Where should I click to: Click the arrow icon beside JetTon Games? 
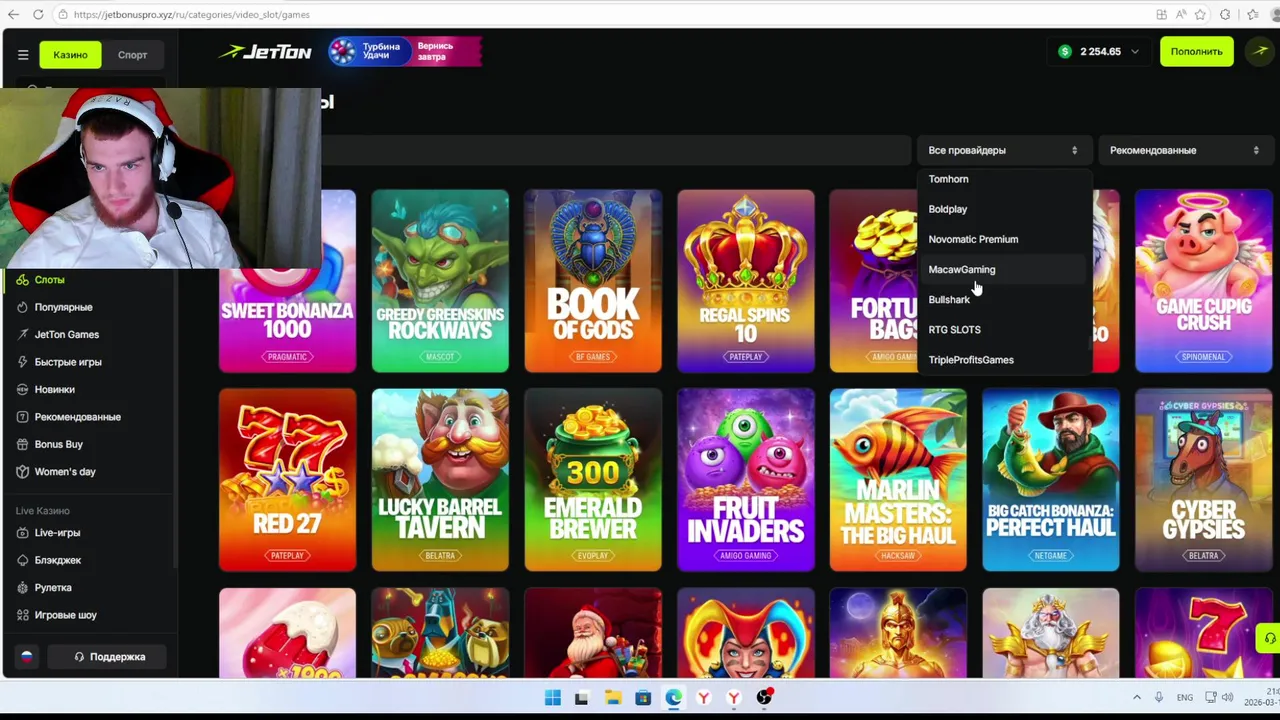pos(23,334)
